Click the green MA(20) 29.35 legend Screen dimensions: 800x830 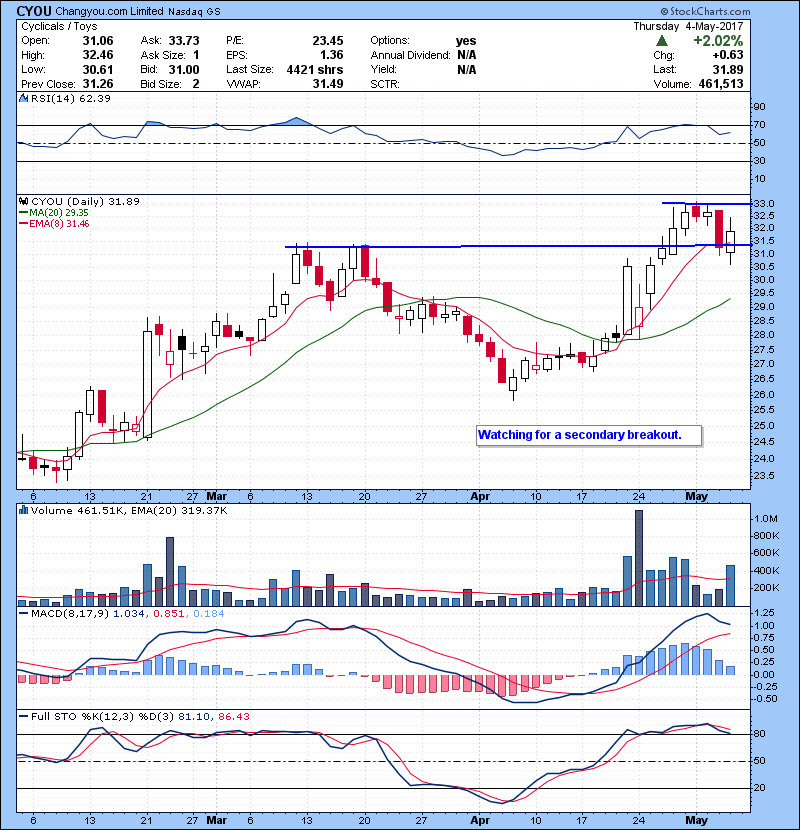(54, 212)
